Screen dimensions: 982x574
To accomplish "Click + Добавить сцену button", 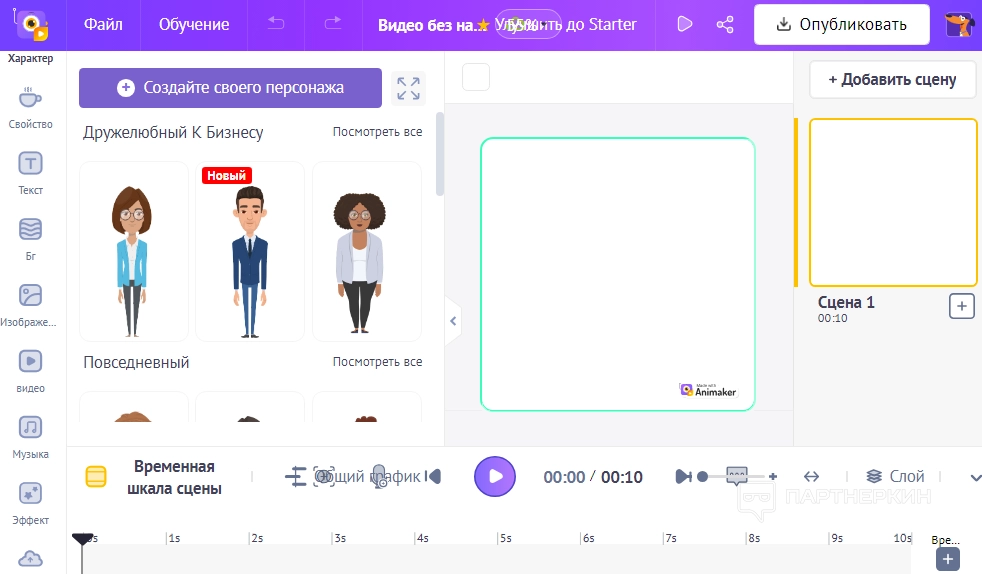I will pyautogui.click(x=892, y=79).
